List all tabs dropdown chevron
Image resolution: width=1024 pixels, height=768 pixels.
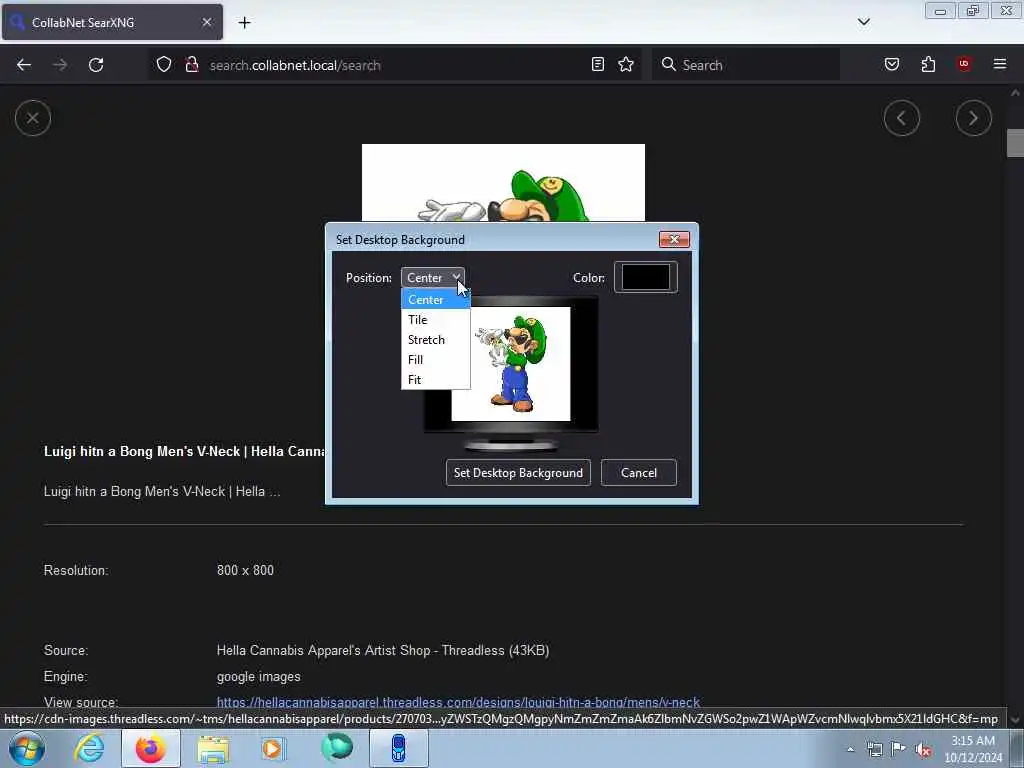coord(863,22)
